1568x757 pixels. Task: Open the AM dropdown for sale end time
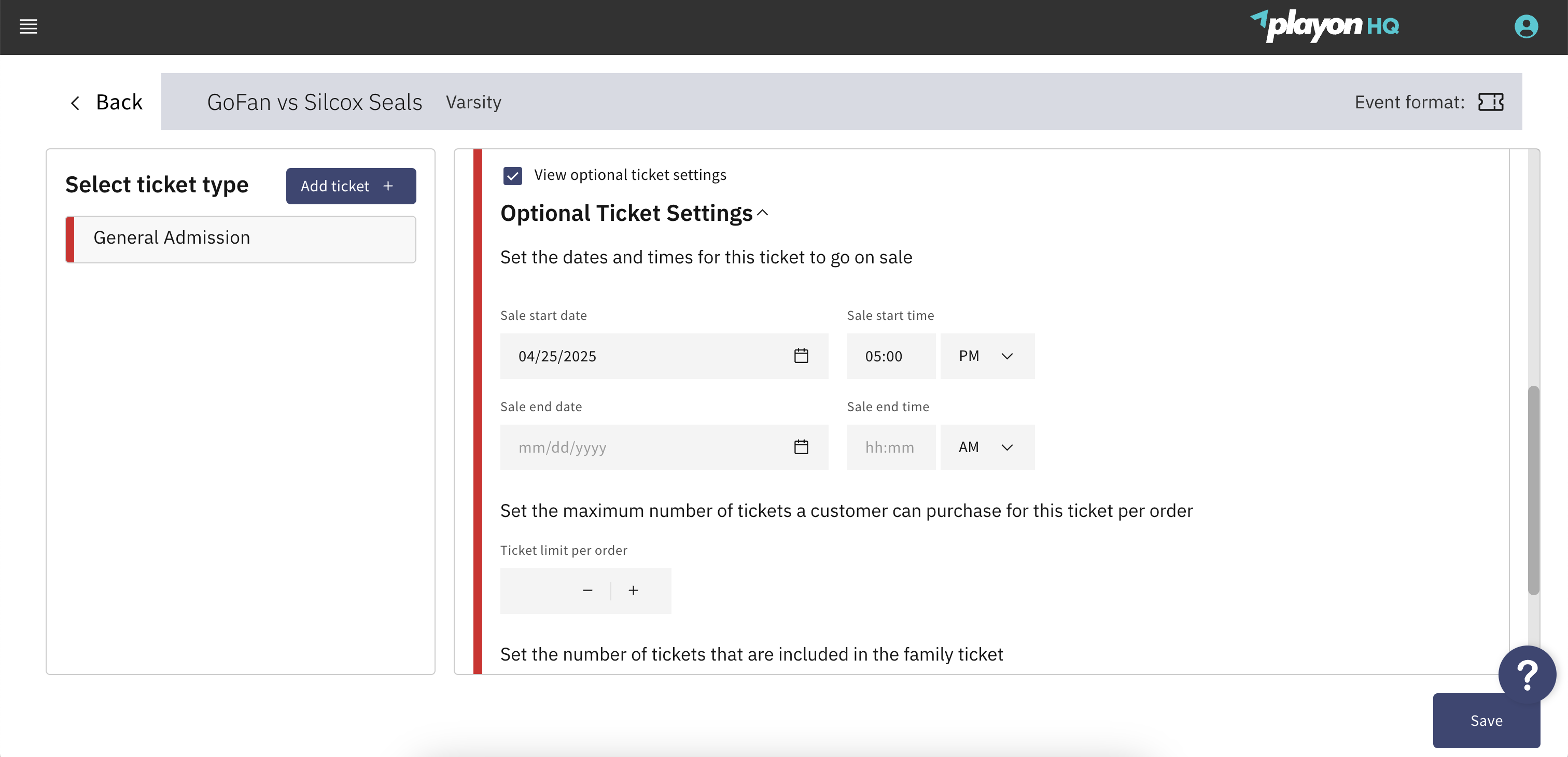(x=987, y=447)
